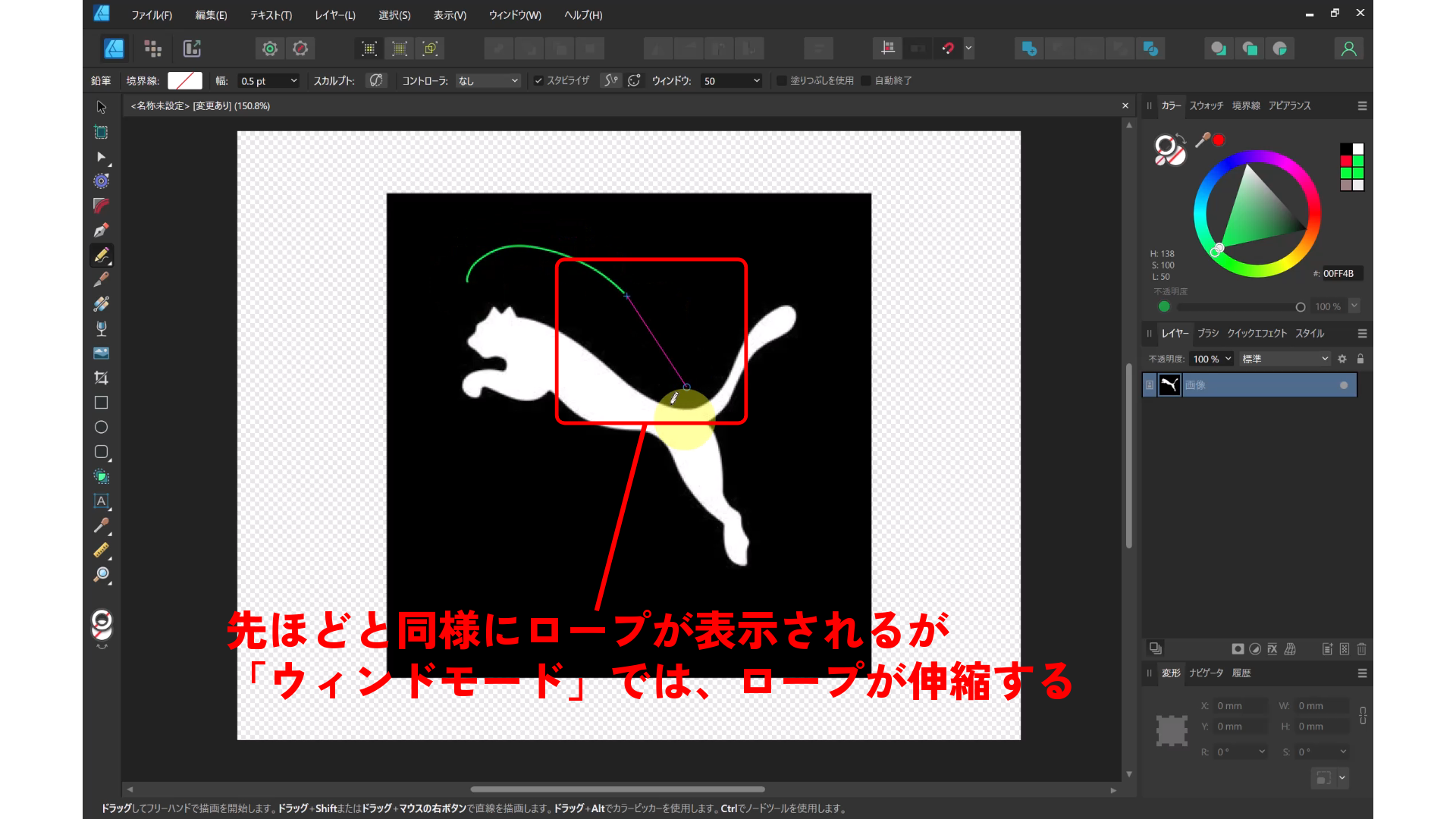Select the Ellipse shape tool

point(101,427)
